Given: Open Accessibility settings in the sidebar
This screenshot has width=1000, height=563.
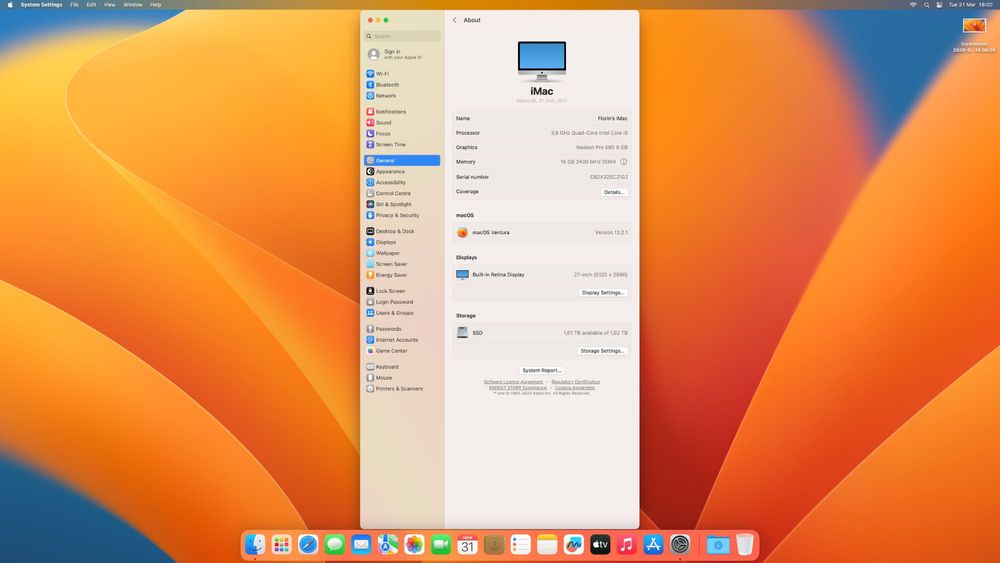Looking at the screenshot, I should 402,182.
